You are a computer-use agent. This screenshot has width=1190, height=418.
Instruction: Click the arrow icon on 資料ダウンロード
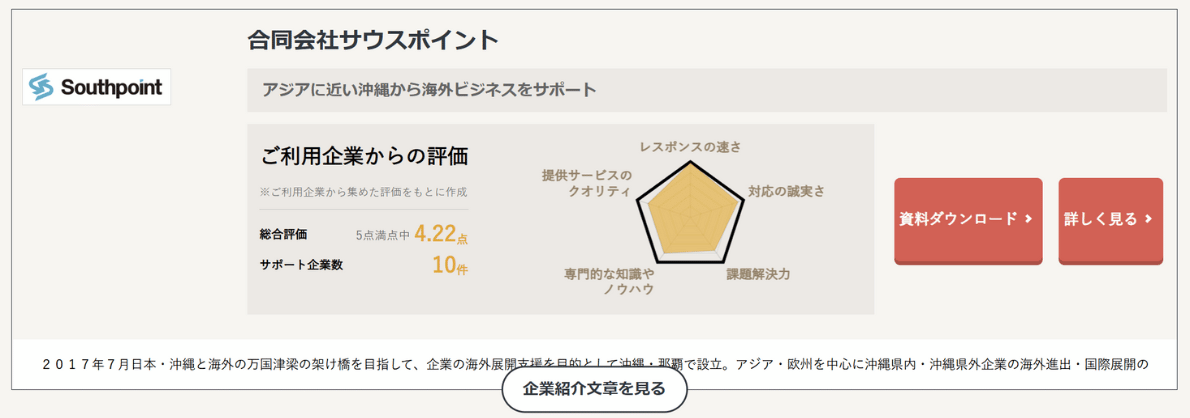(x=1028, y=219)
